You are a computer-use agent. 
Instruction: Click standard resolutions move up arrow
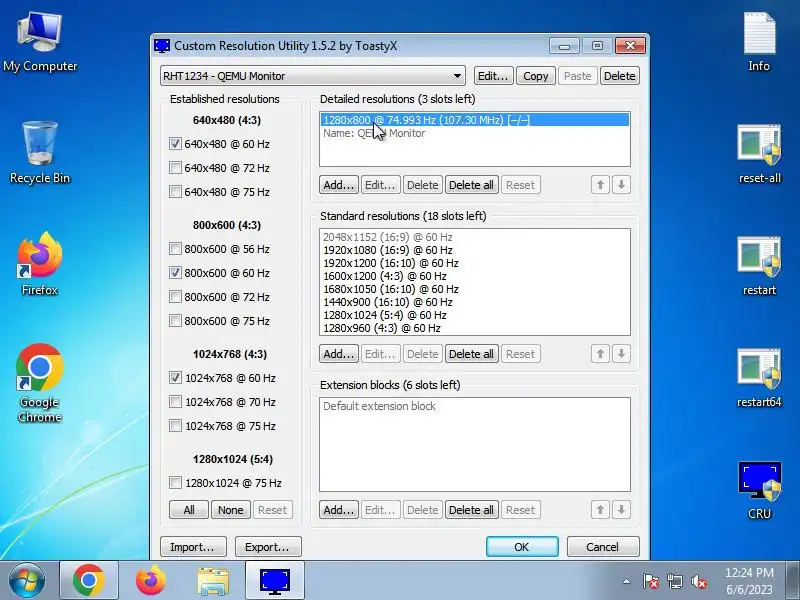[601, 354]
